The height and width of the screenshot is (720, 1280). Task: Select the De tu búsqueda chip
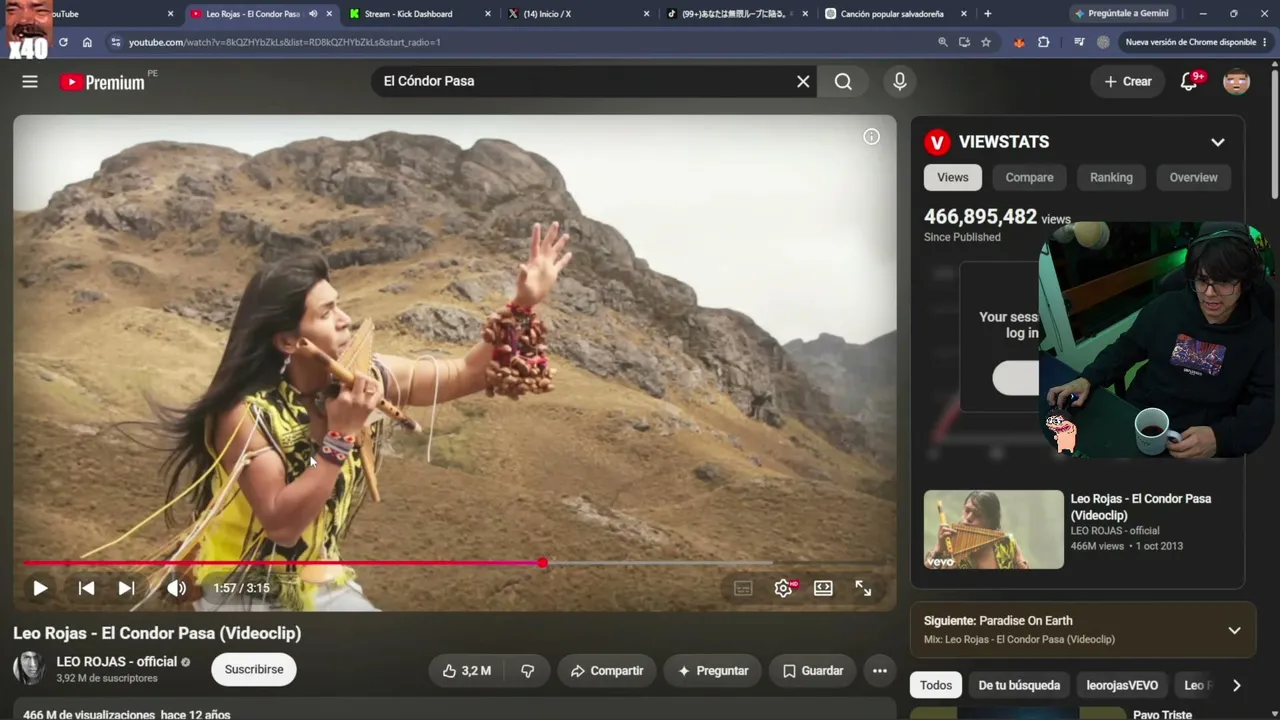[1019, 685]
